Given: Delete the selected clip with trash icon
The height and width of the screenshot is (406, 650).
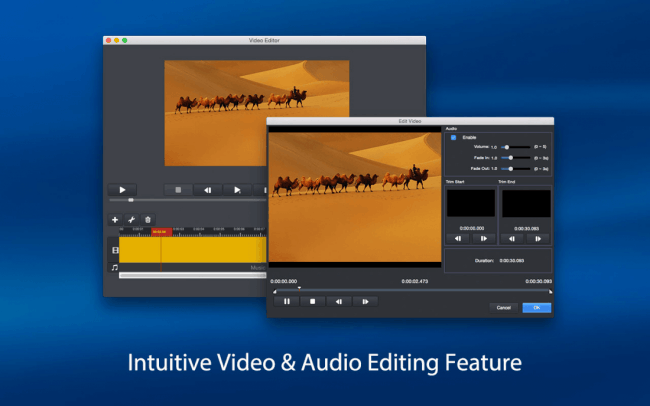Looking at the screenshot, I should point(148,219).
